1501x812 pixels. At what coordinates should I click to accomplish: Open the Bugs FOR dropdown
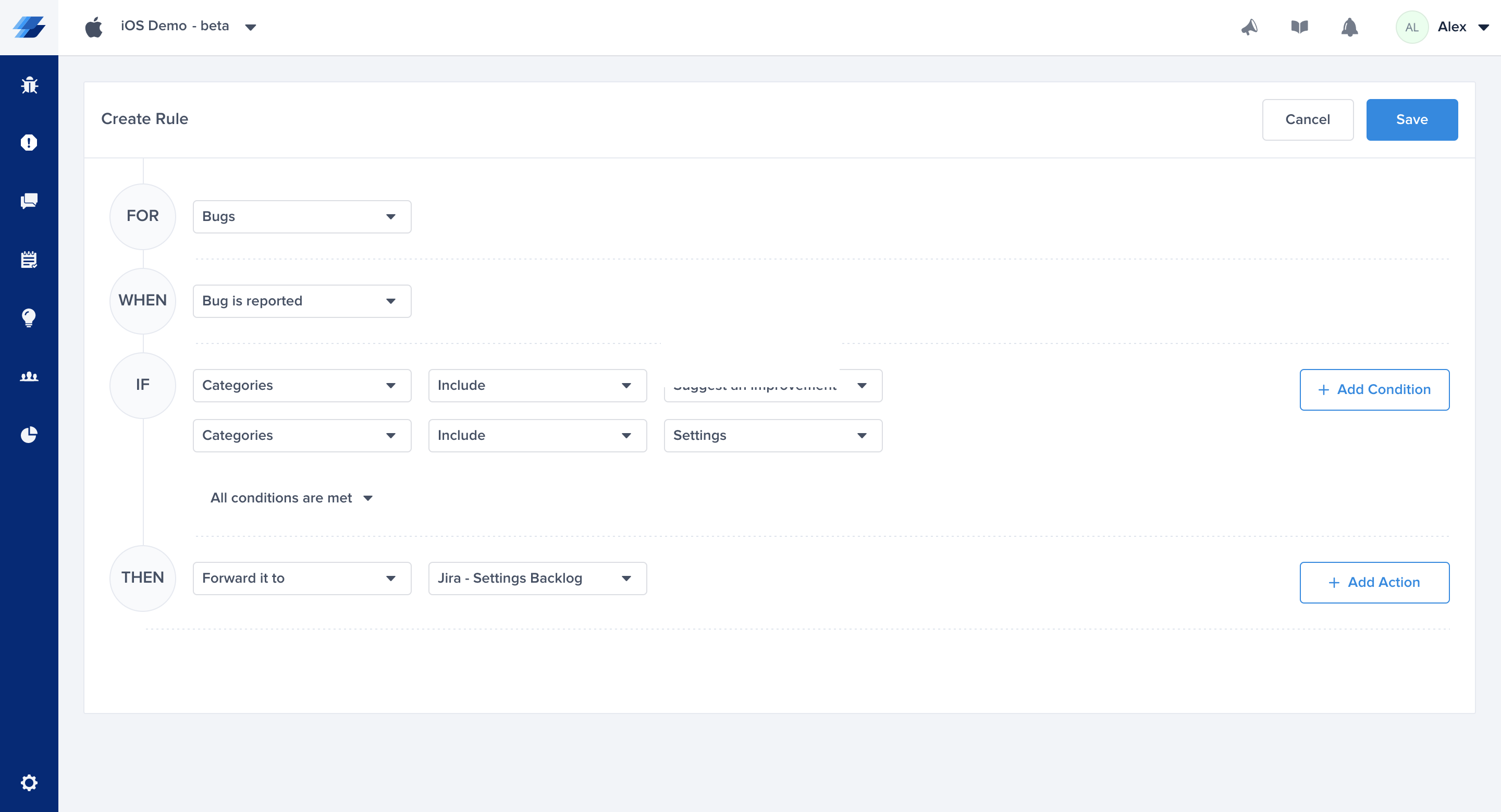click(302, 217)
